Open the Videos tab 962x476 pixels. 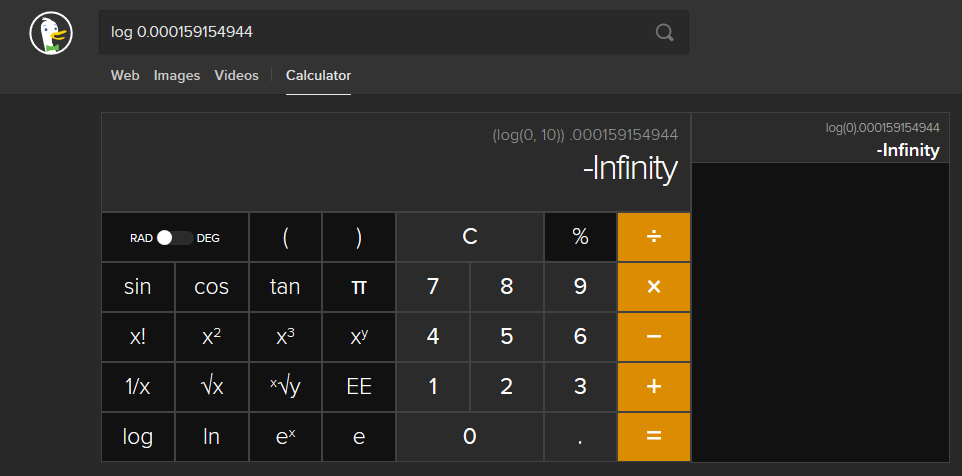pyautogui.click(x=237, y=75)
